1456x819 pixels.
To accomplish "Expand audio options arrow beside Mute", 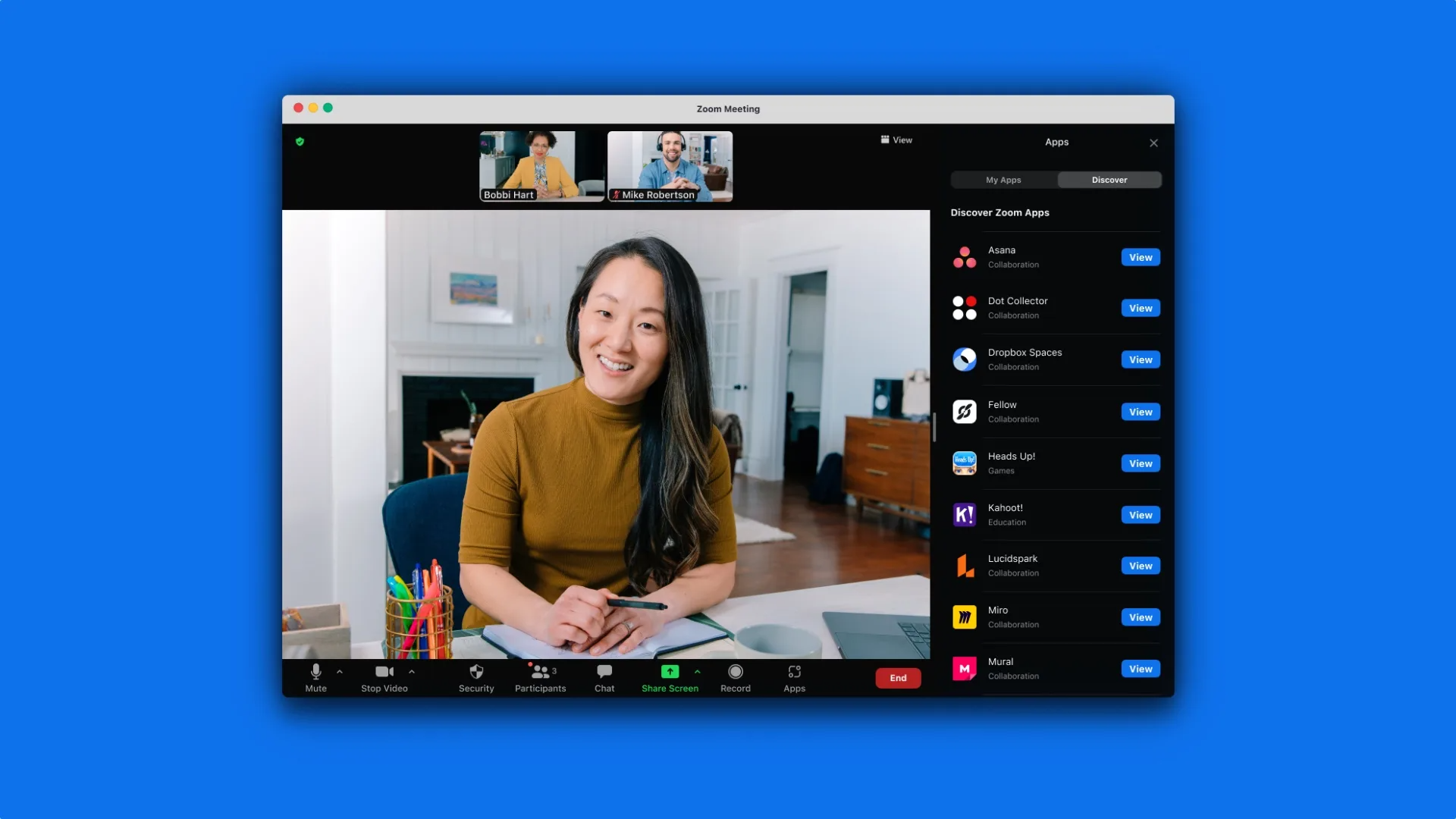I will click(340, 672).
